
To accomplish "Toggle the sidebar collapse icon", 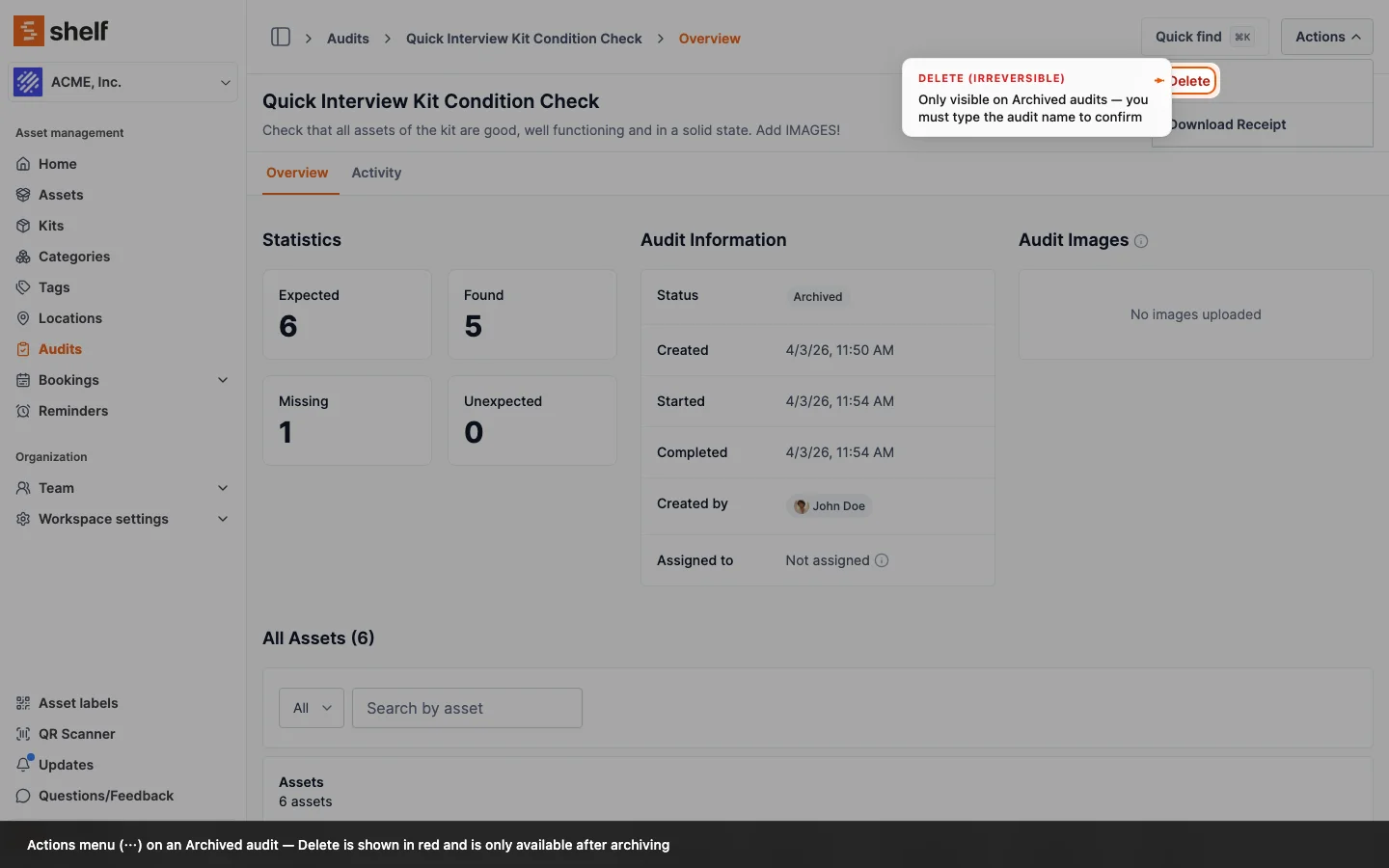I will coord(281,38).
